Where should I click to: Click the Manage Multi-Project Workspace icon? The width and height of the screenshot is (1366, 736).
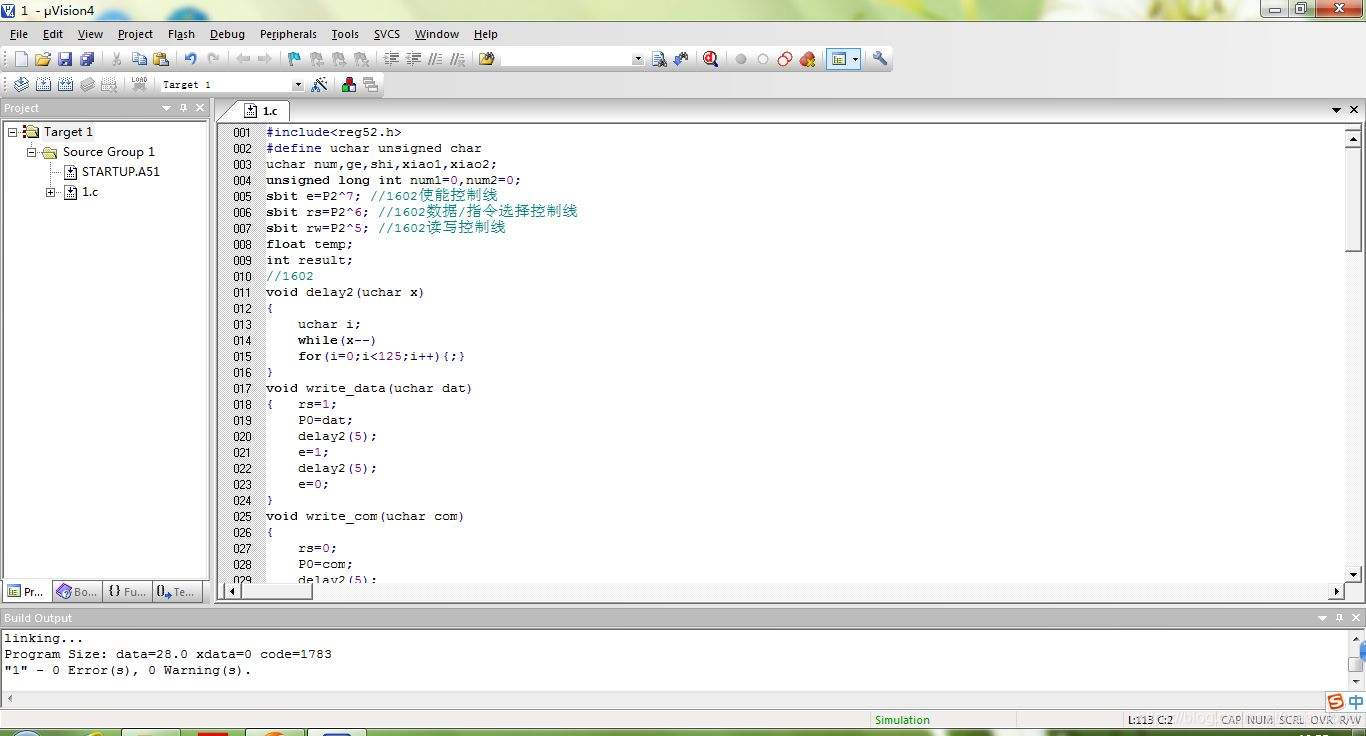[x=370, y=85]
